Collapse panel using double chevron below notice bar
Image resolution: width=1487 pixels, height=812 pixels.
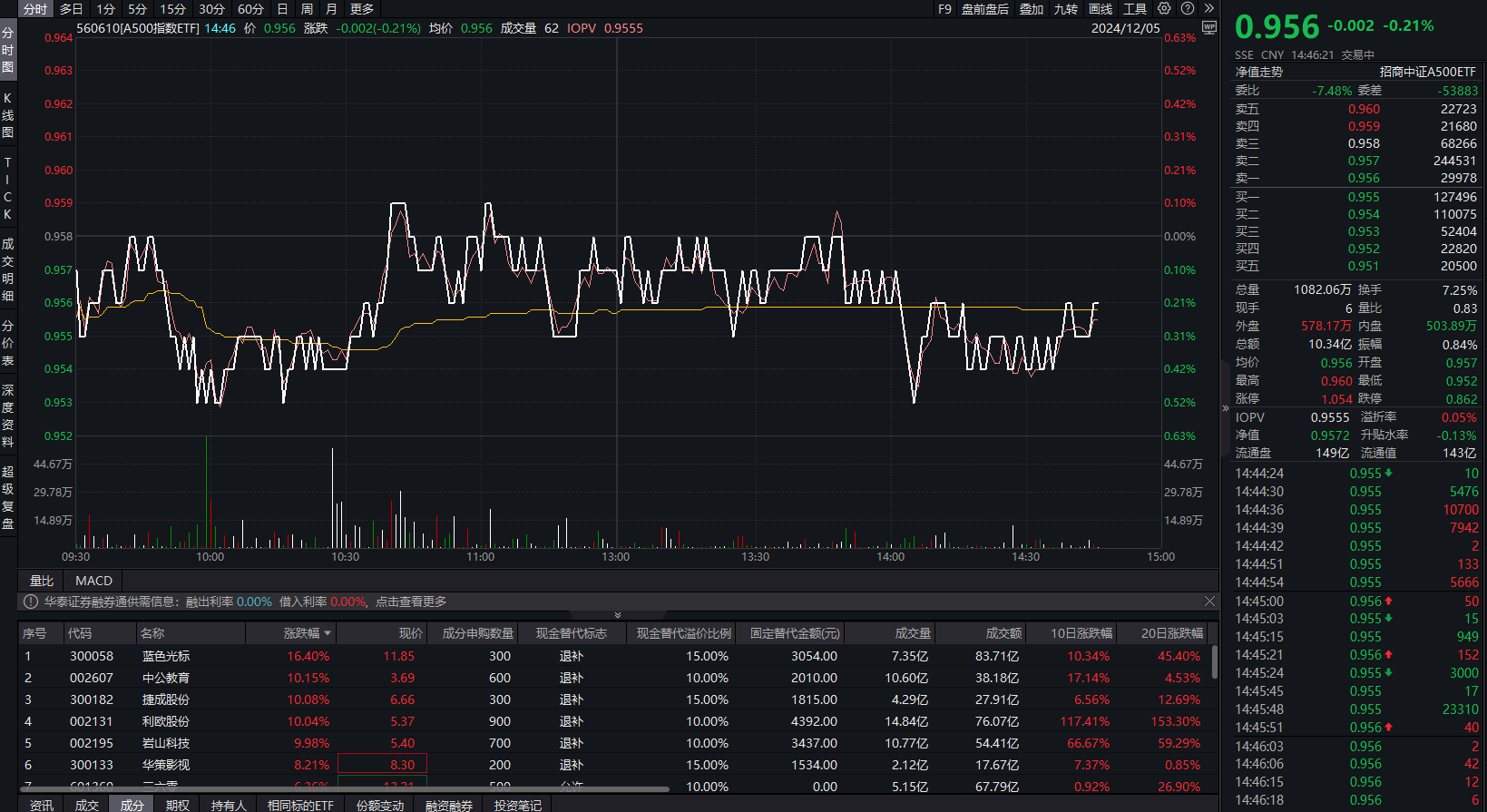click(x=618, y=615)
